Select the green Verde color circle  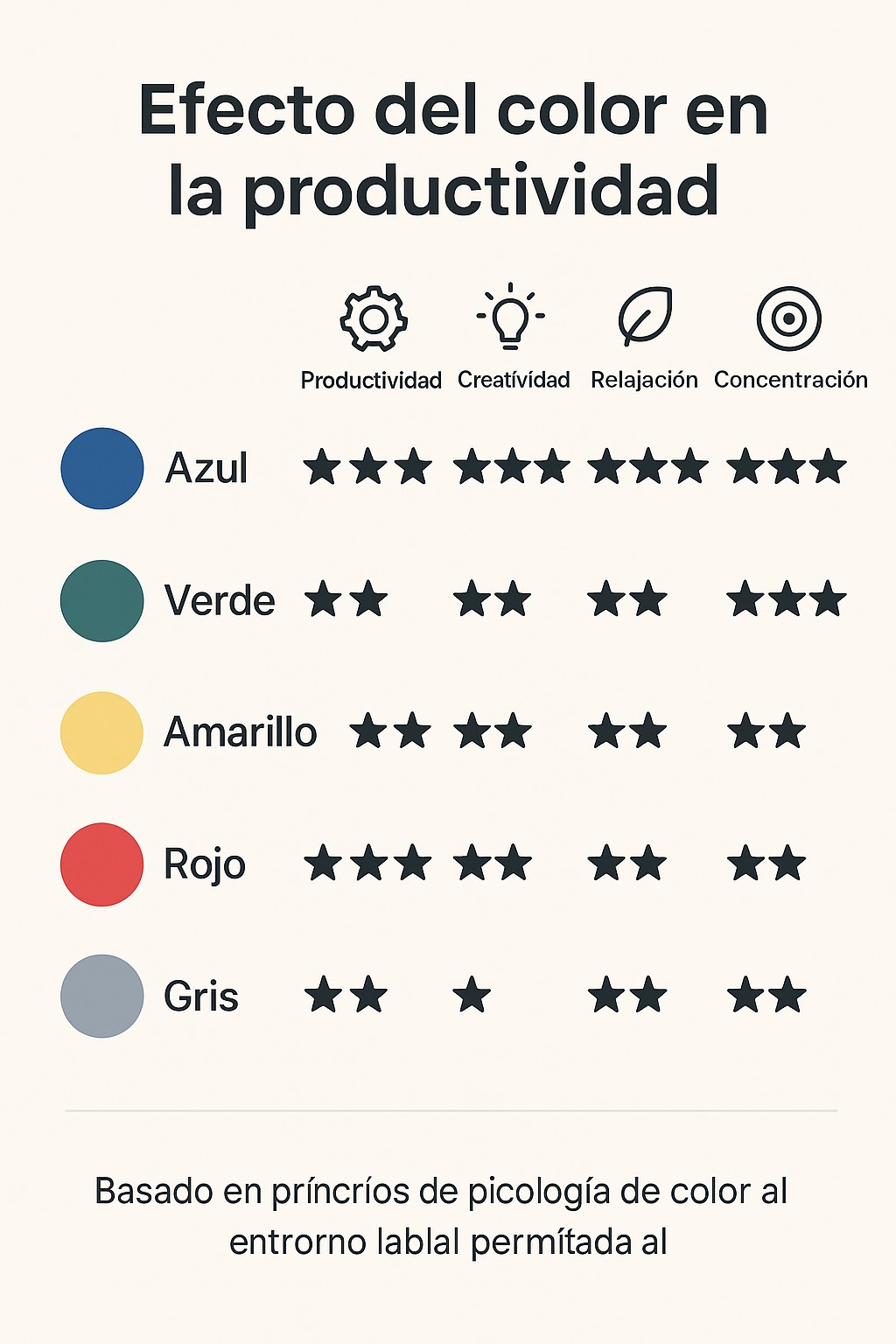[102, 601]
